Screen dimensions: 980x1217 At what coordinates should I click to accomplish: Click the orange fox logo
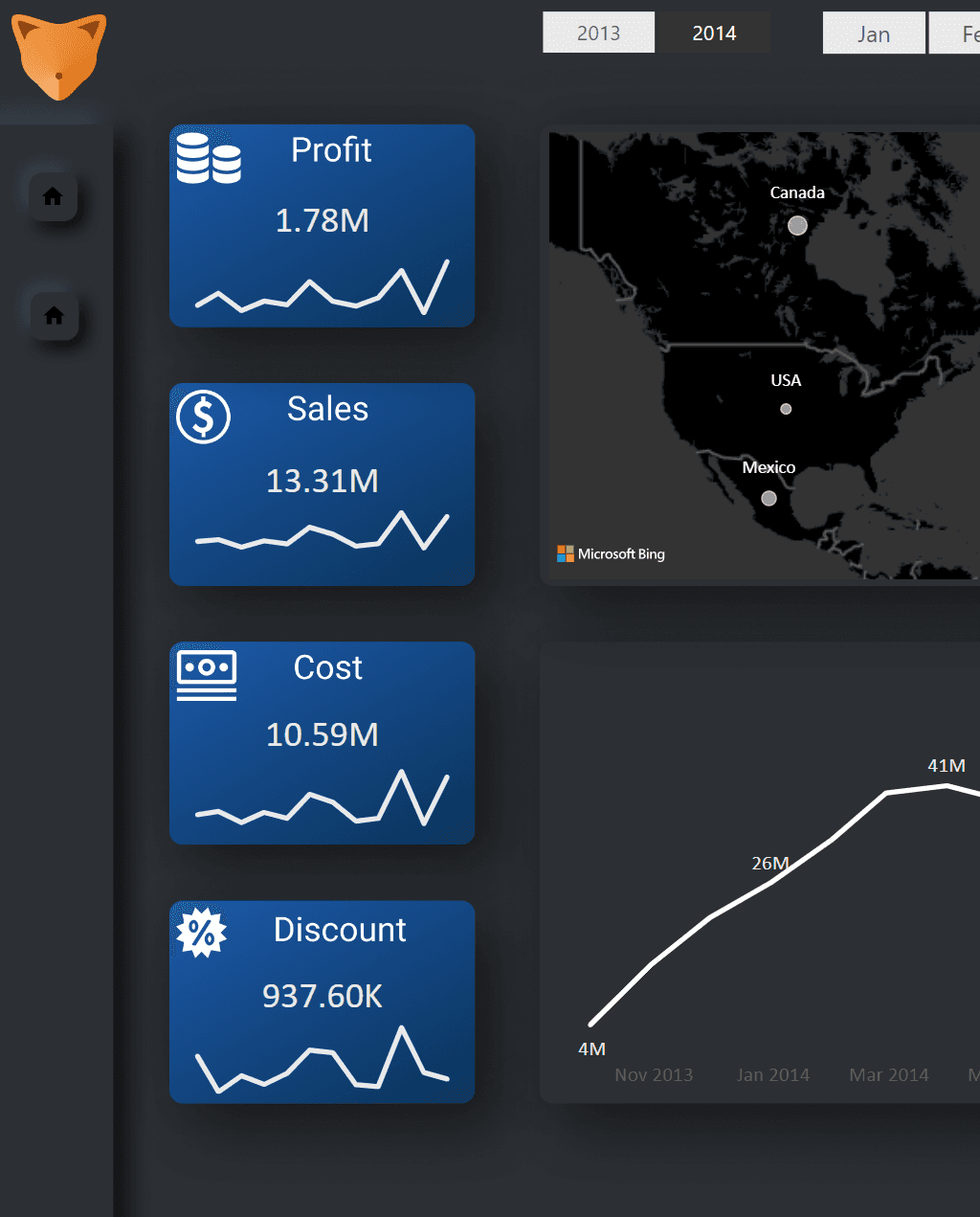coord(58,56)
